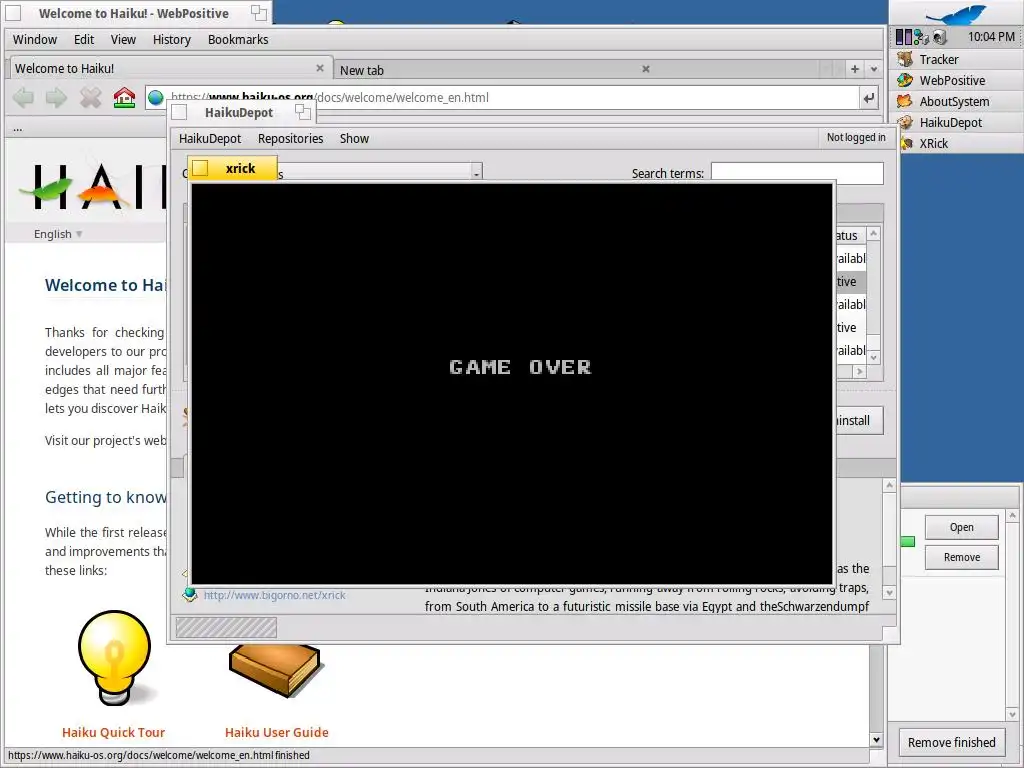This screenshot has height=768, width=1024.
Task: Click the package list scroll right arrow
Action: click(859, 372)
